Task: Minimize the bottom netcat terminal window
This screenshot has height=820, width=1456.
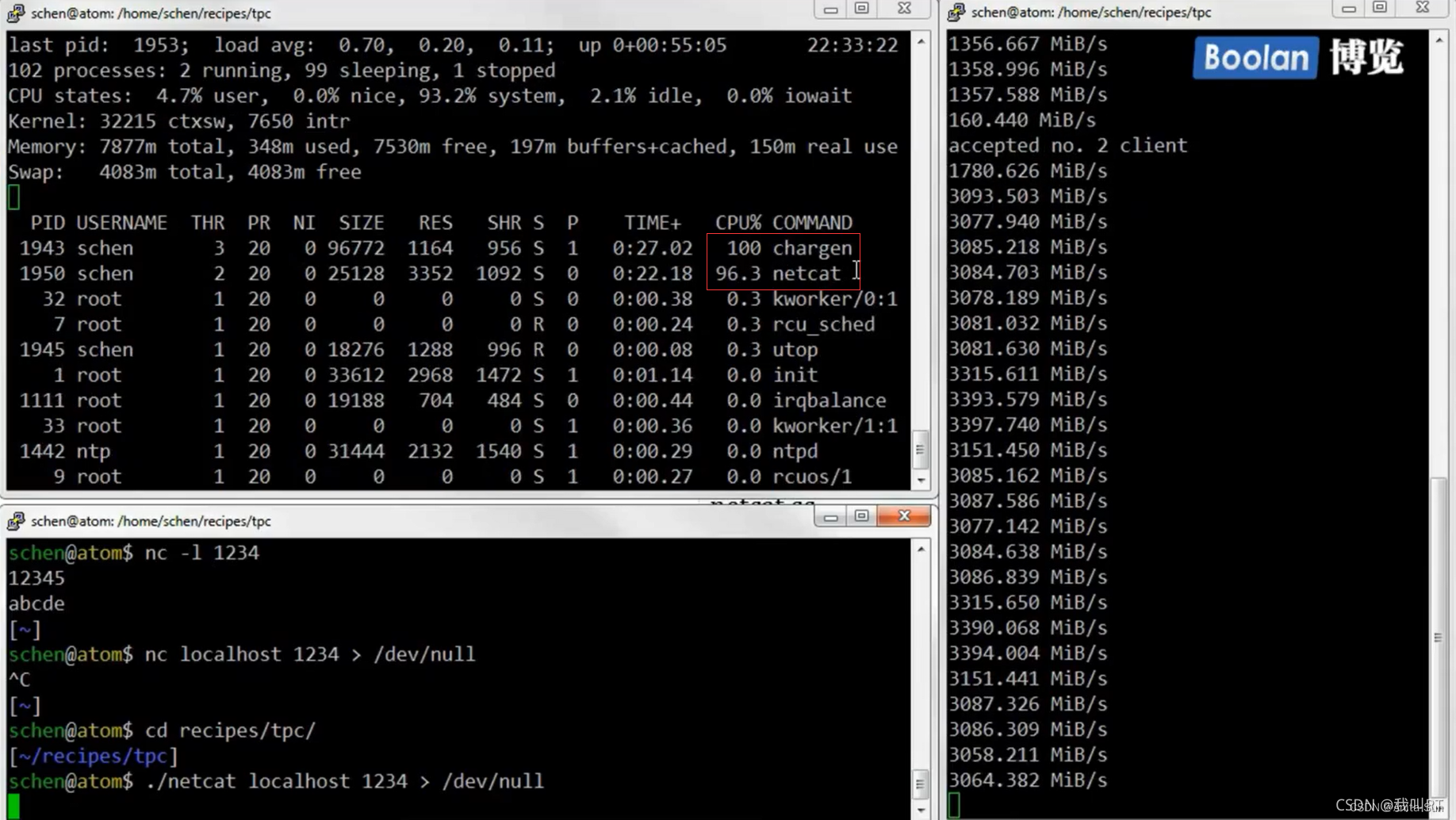Action: pos(830,516)
